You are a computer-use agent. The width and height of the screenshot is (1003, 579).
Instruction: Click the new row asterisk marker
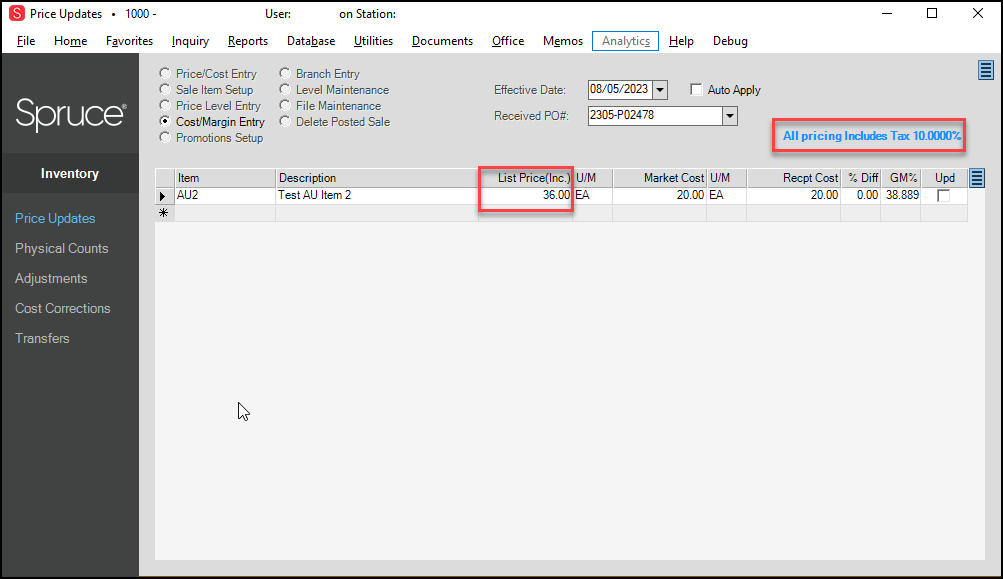(164, 212)
